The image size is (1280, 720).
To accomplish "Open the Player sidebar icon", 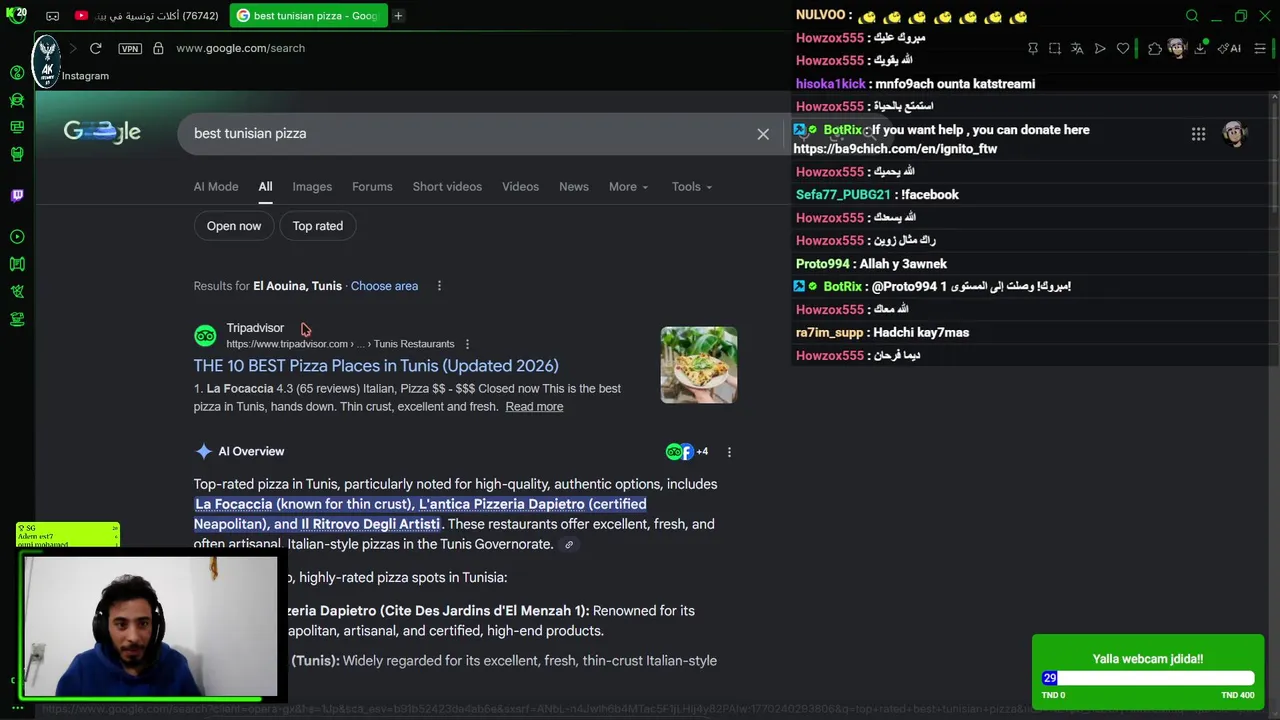I will tap(17, 237).
